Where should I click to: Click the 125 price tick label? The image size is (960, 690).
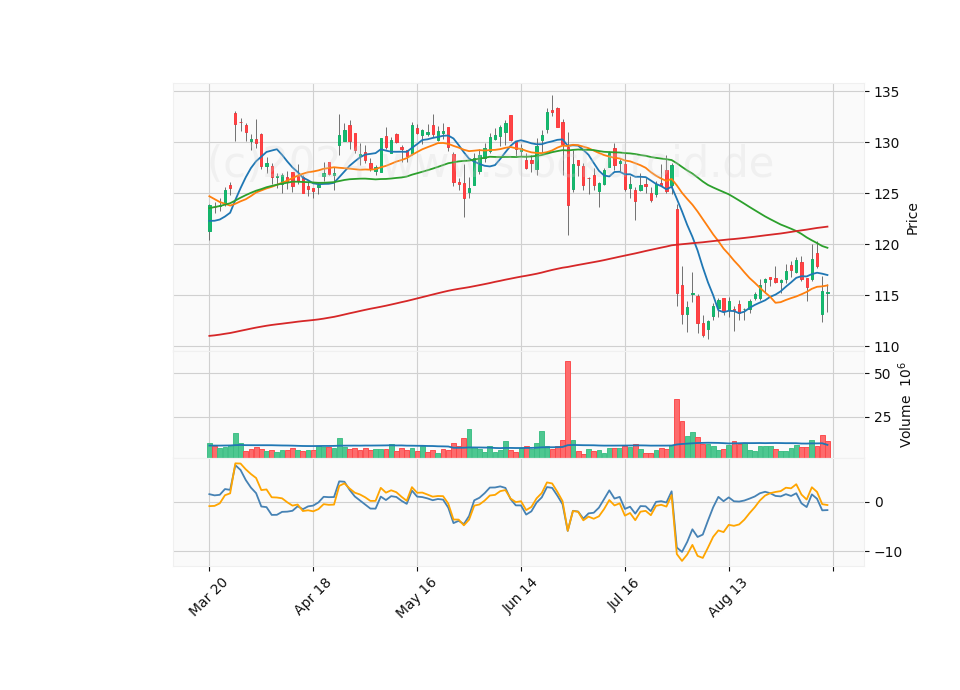(x=887, y=194)
